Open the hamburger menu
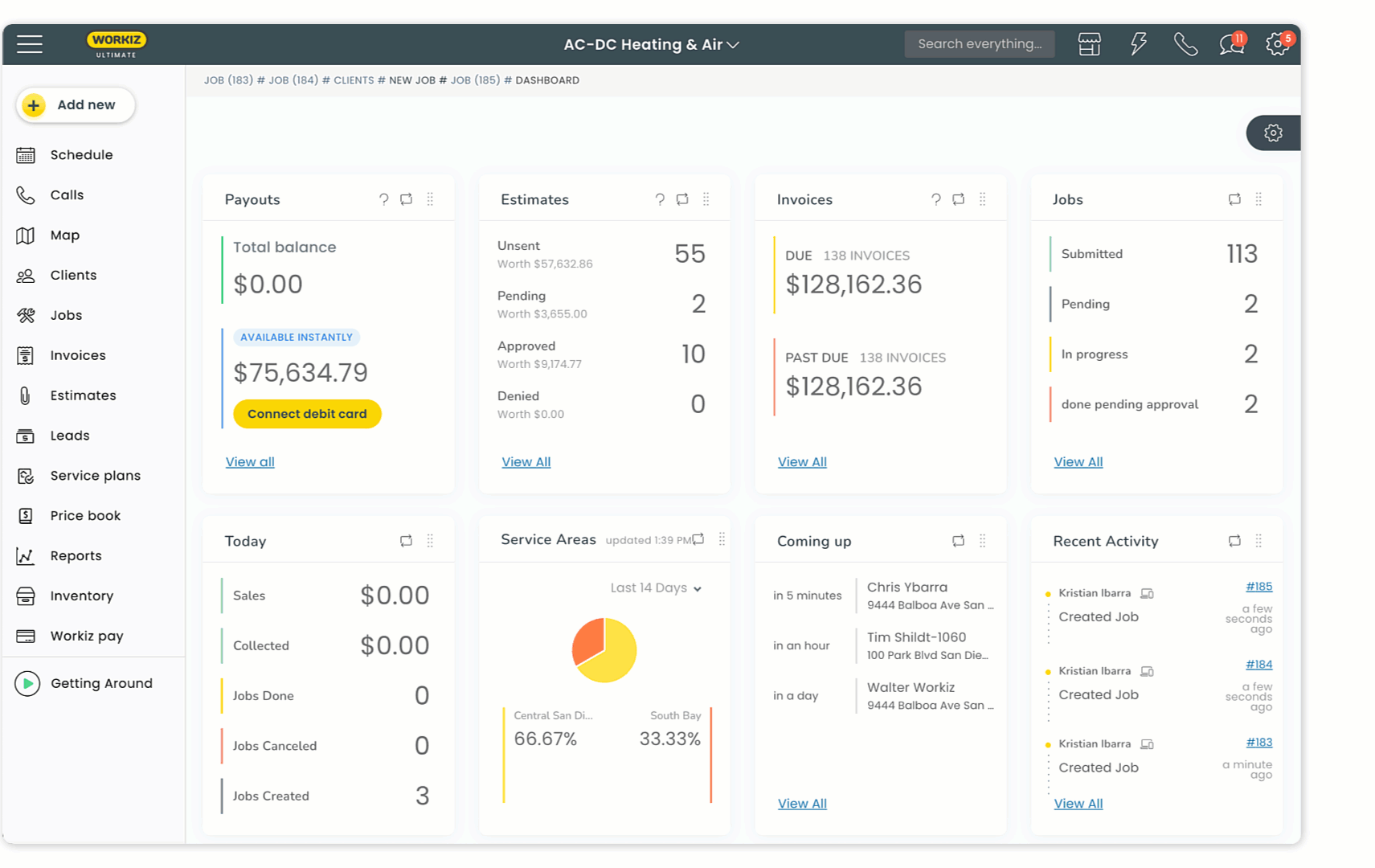Screen dimensions: 1375x868 click(x=30, y=44)
